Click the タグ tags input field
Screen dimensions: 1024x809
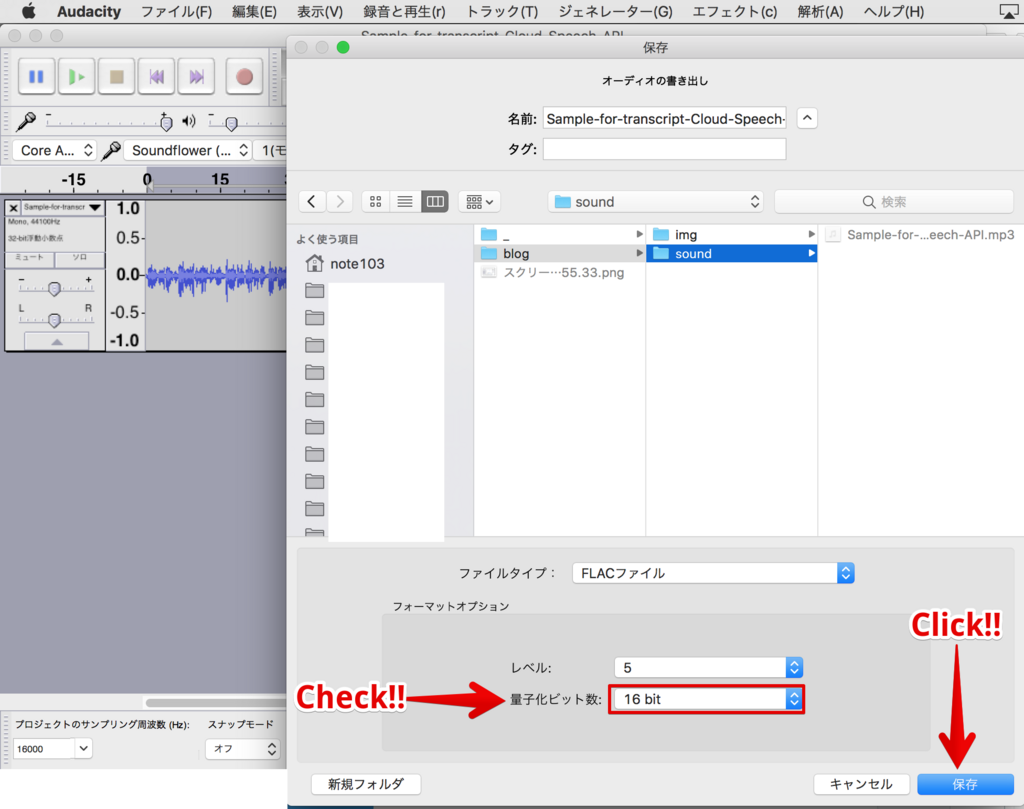(664, 149)
